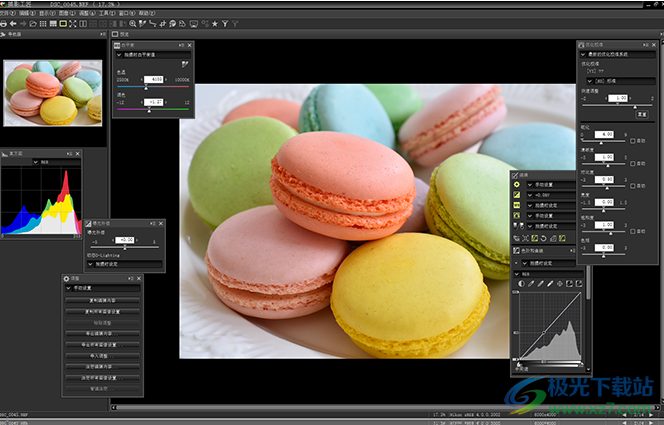
Task: Open the Tools (工具) menu
Action: 107,13
